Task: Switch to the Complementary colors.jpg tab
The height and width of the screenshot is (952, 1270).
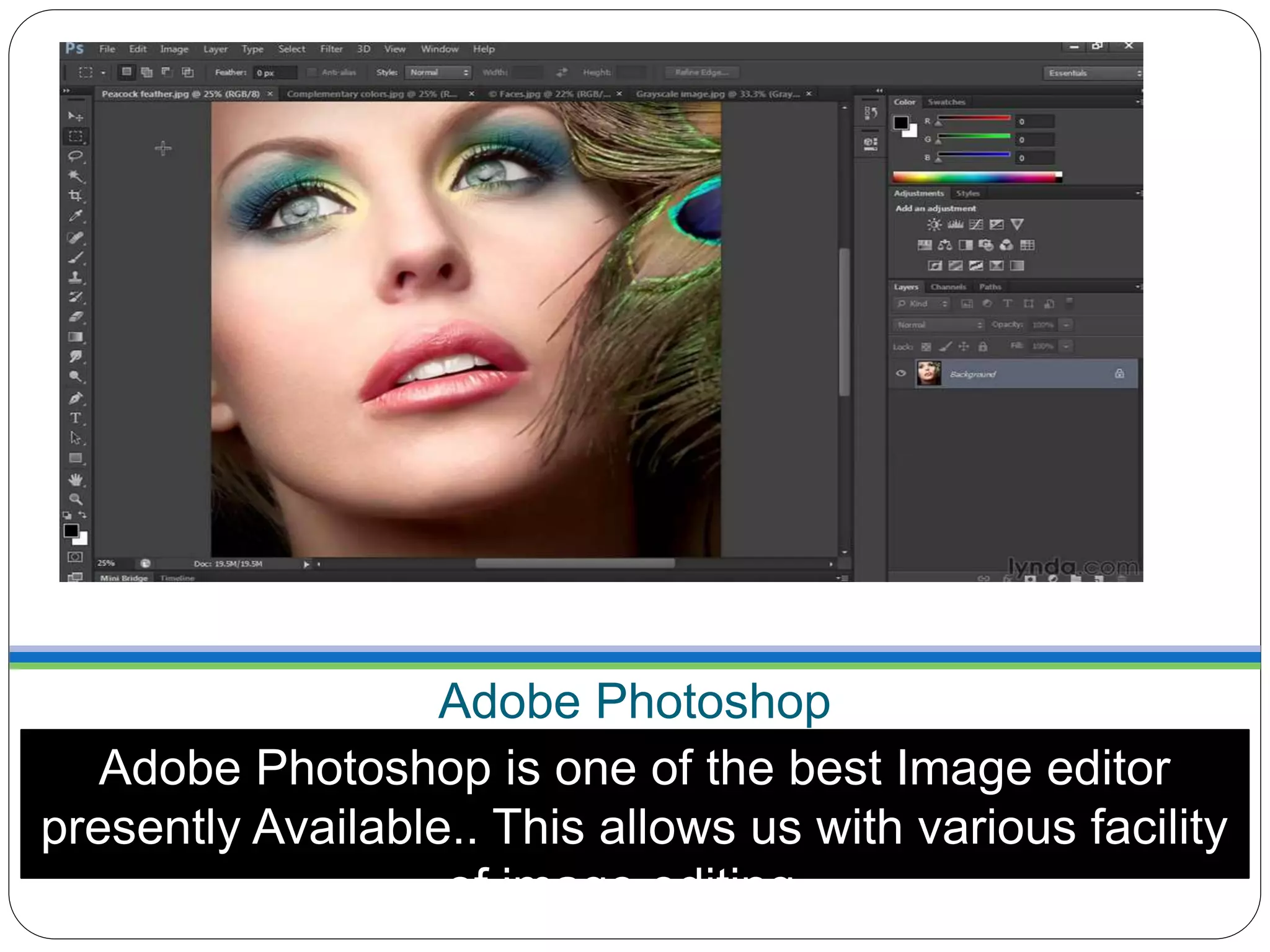Action: 372,94
